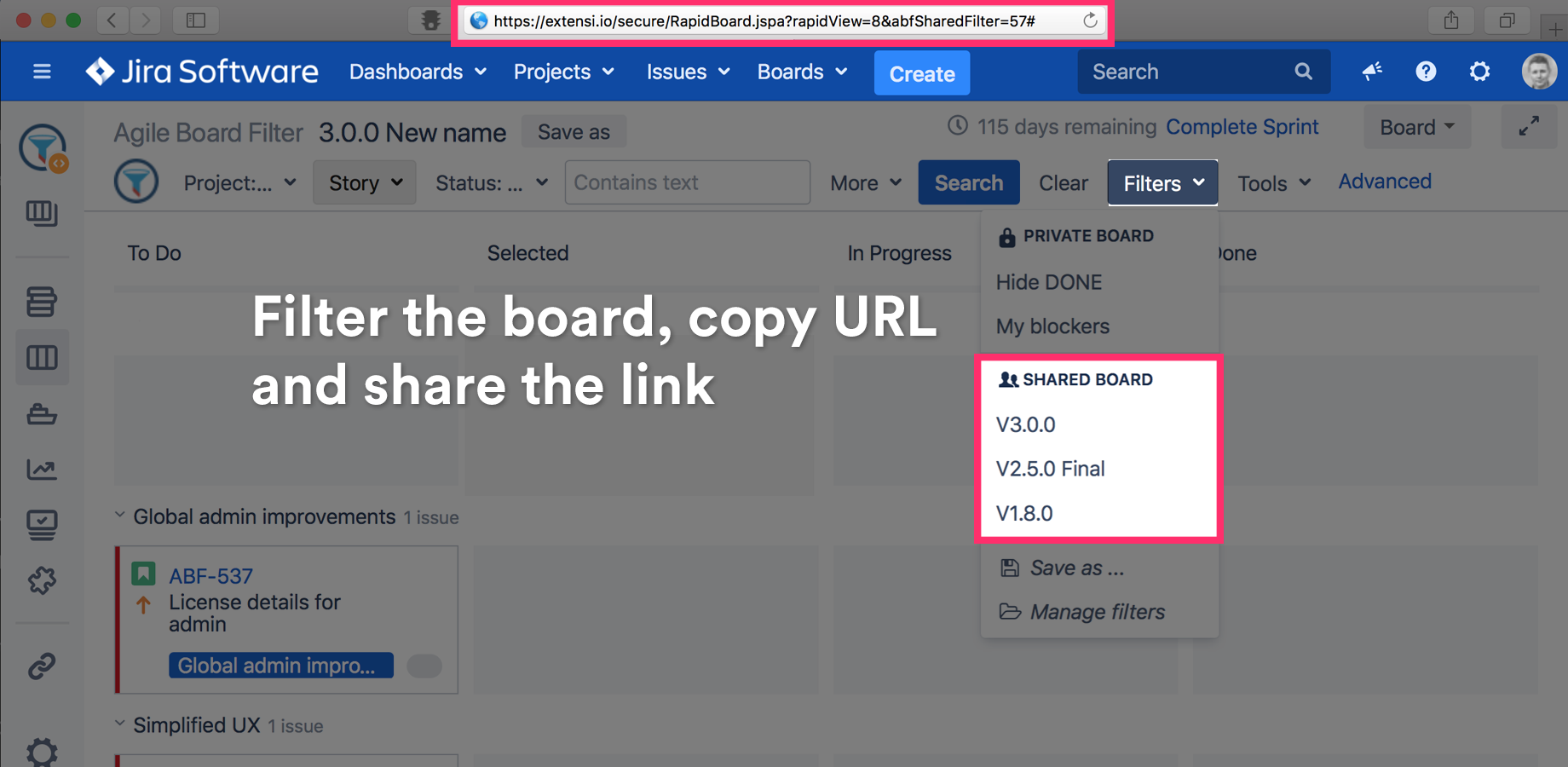Click the Complete Sprint link
The width and height of the screenshot is (1568, 767).
tap(1242, 127)
